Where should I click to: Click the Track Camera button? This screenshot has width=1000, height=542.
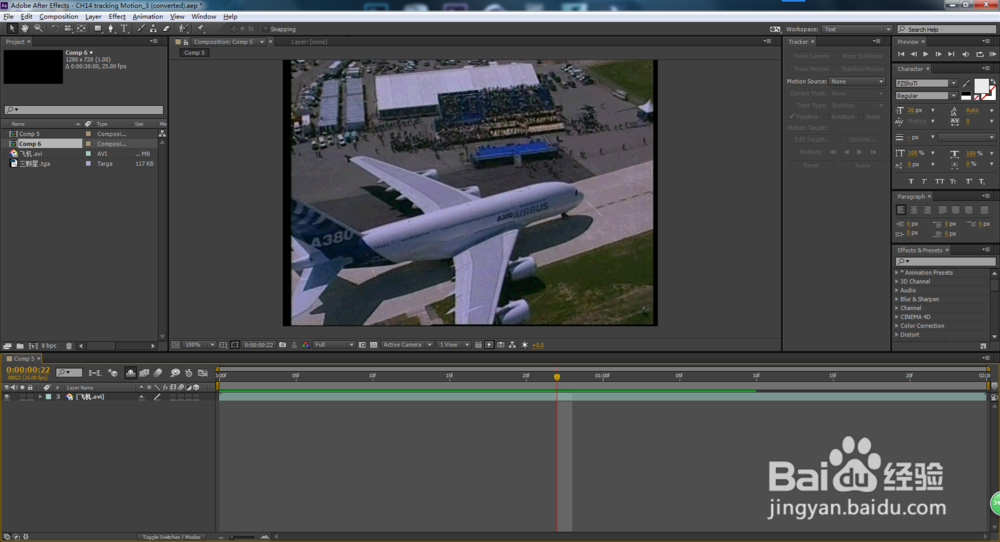click(x=811, y=56)
